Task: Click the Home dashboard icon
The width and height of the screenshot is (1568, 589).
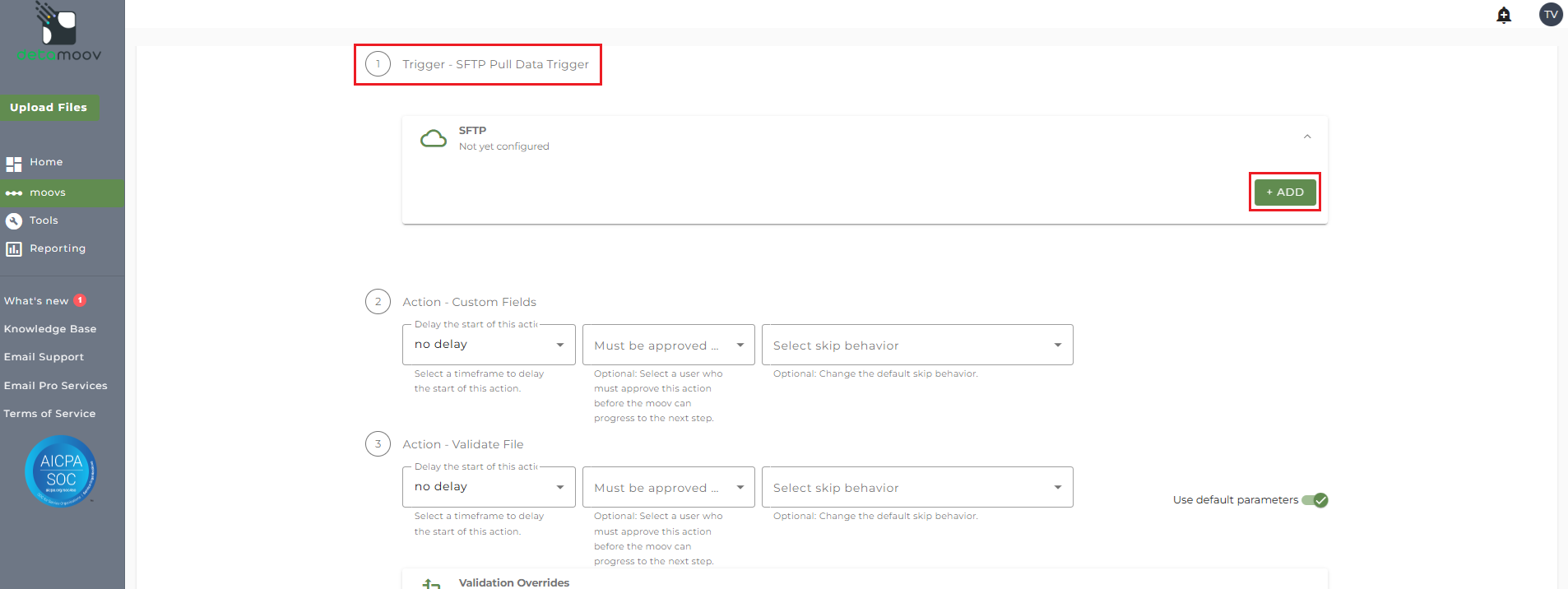Action: coord(14,164)
